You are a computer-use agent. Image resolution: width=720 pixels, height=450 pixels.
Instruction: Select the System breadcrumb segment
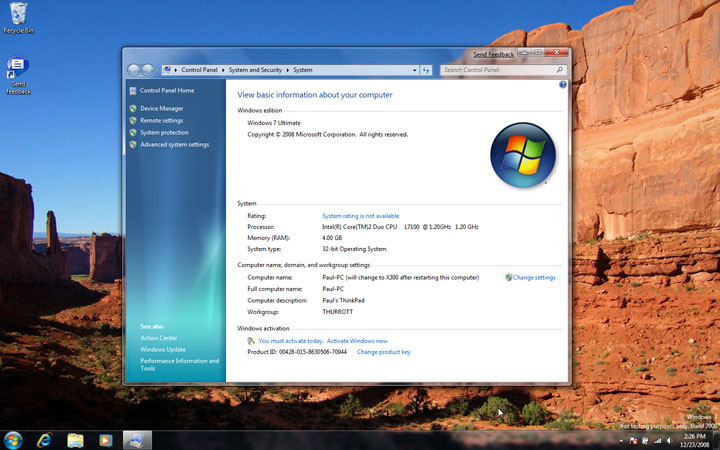(303, 70)
